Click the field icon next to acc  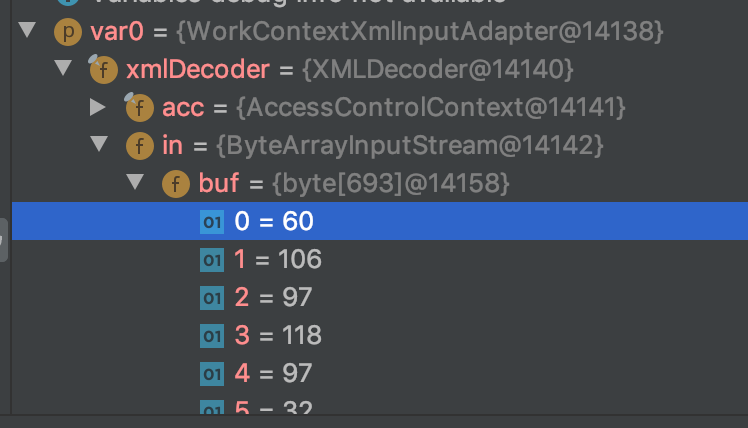pos(139,107)
